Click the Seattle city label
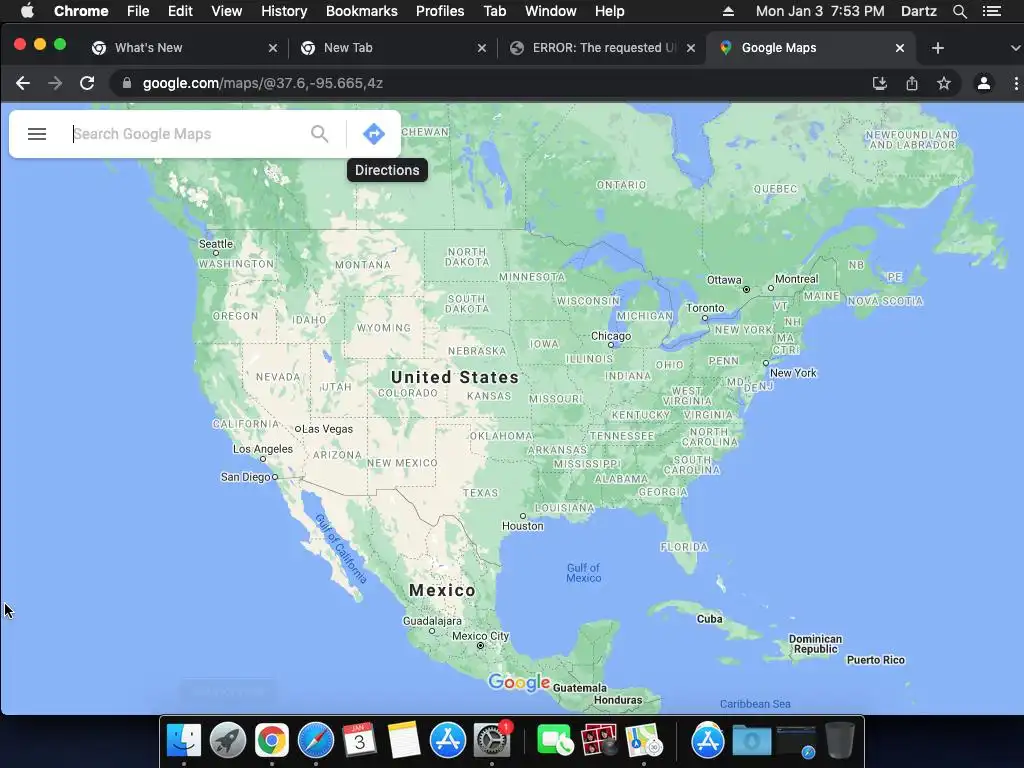 pyautogui.click(x=216, y=244)
